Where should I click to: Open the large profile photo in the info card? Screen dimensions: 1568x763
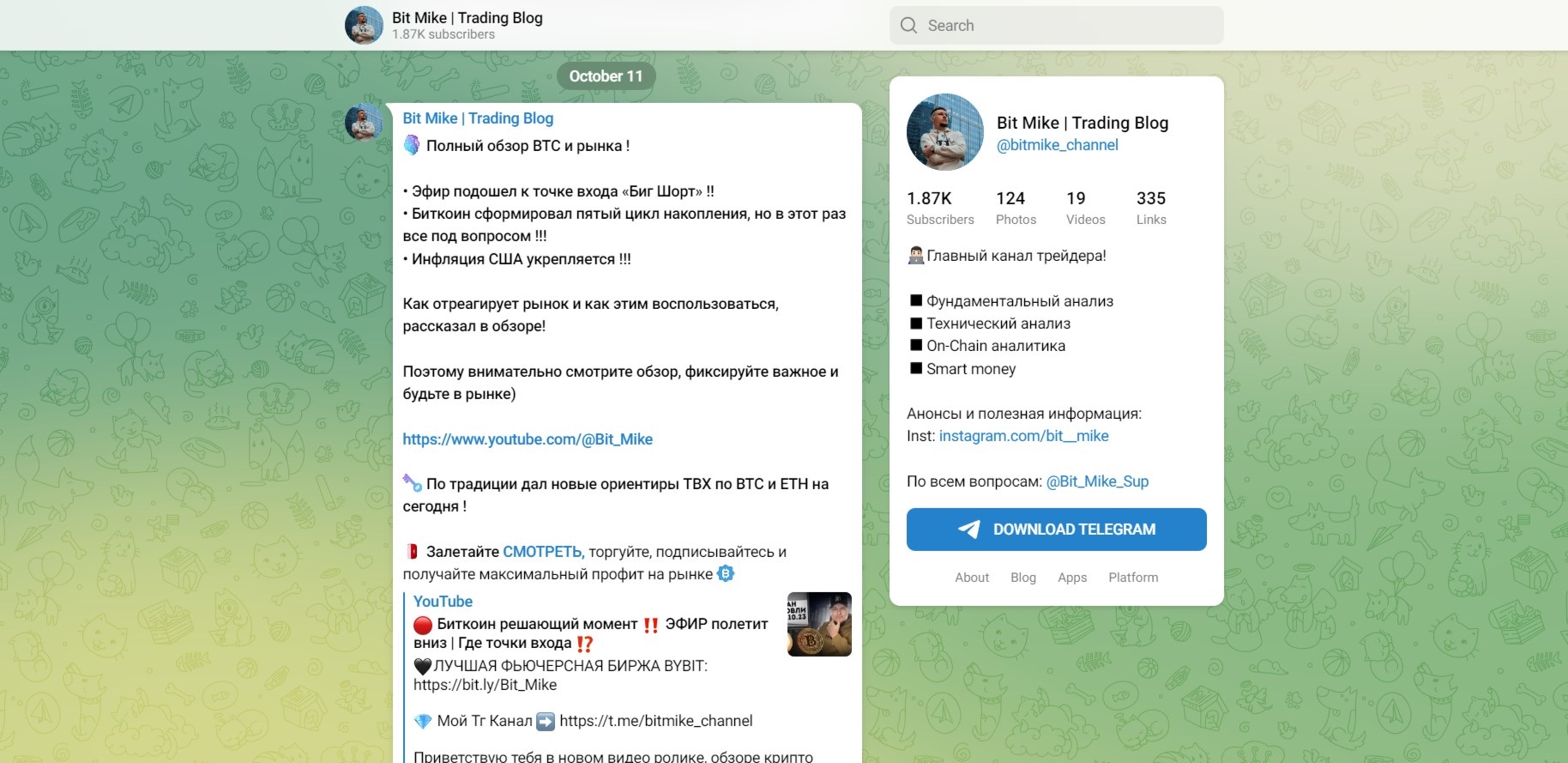point(945,132)
